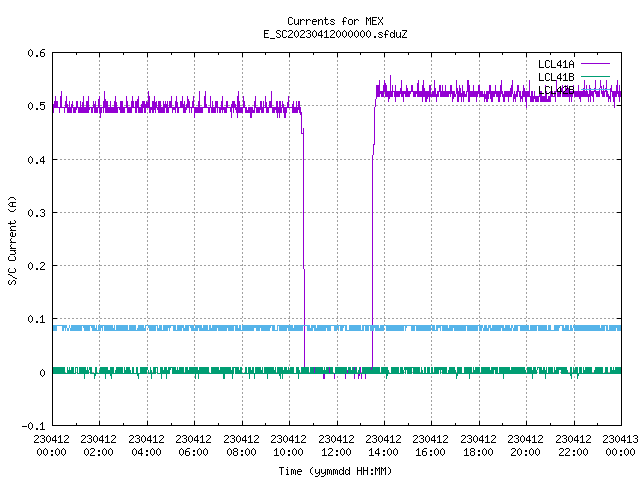This screenshot has width=640, height=480.
Task: Click the x-axis tick 230413 00:00
Action: click(620, 446)
